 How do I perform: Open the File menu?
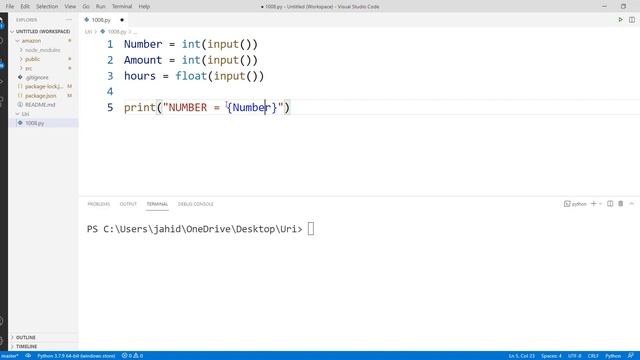[x=10, y=7]
